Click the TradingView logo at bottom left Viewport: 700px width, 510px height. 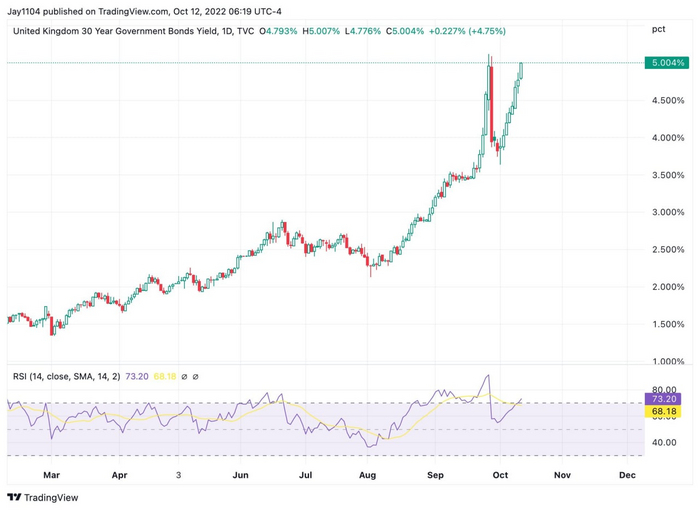point(43,497)
